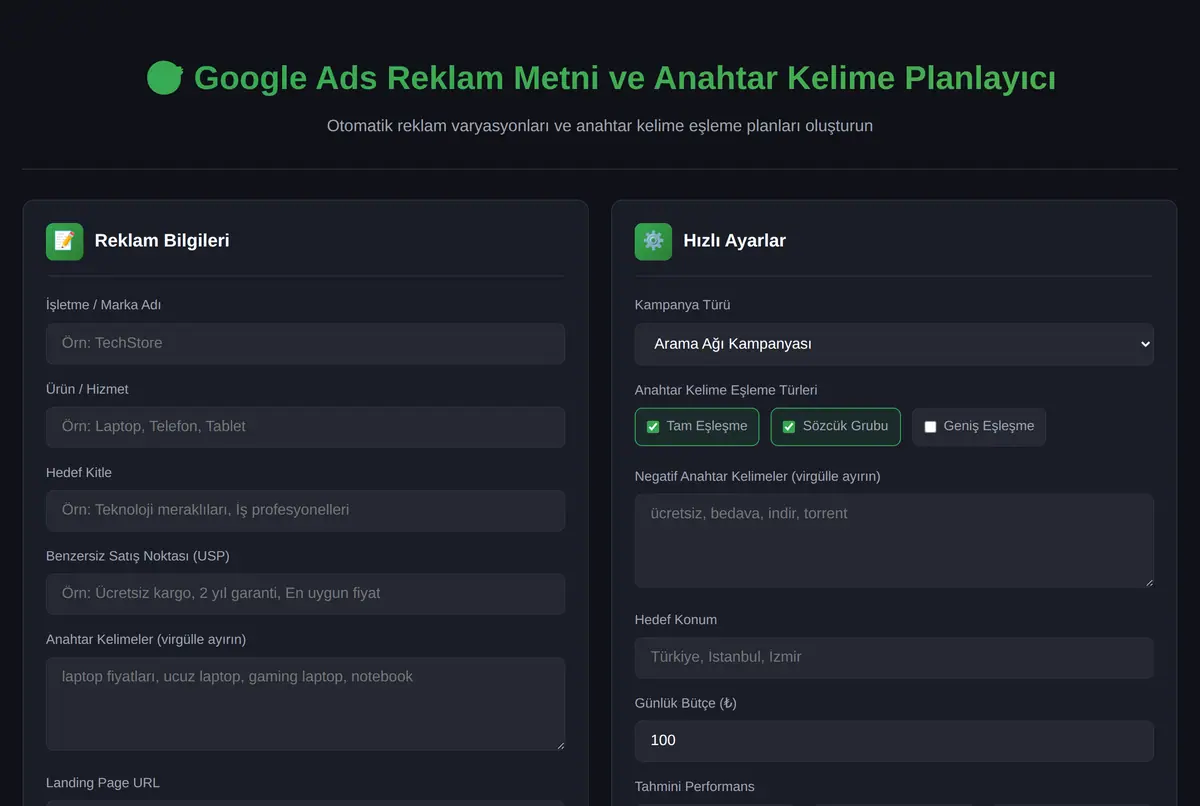
Task: Grab the Anahtar Kelimeler textarea resize handle
Action: coord(559,744)
